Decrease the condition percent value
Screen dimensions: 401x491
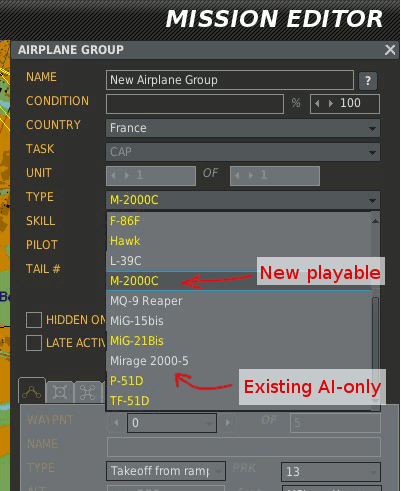[317, 104]
